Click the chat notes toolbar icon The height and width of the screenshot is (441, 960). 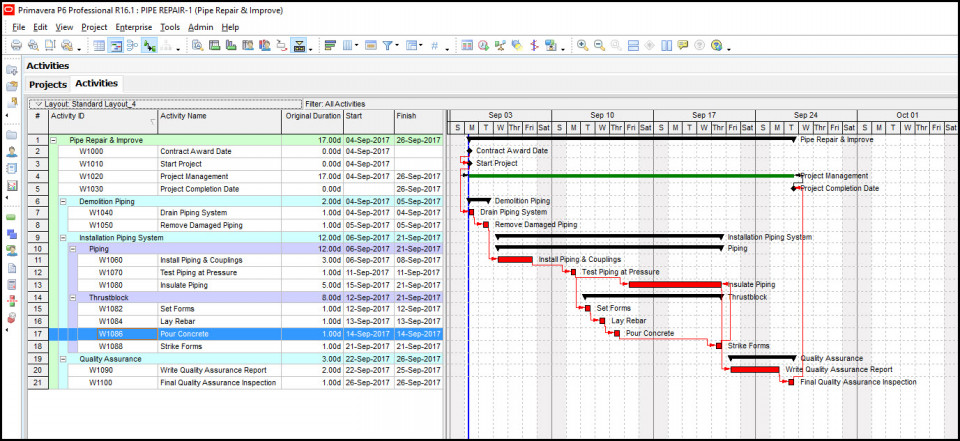click(x=683, y=46)
